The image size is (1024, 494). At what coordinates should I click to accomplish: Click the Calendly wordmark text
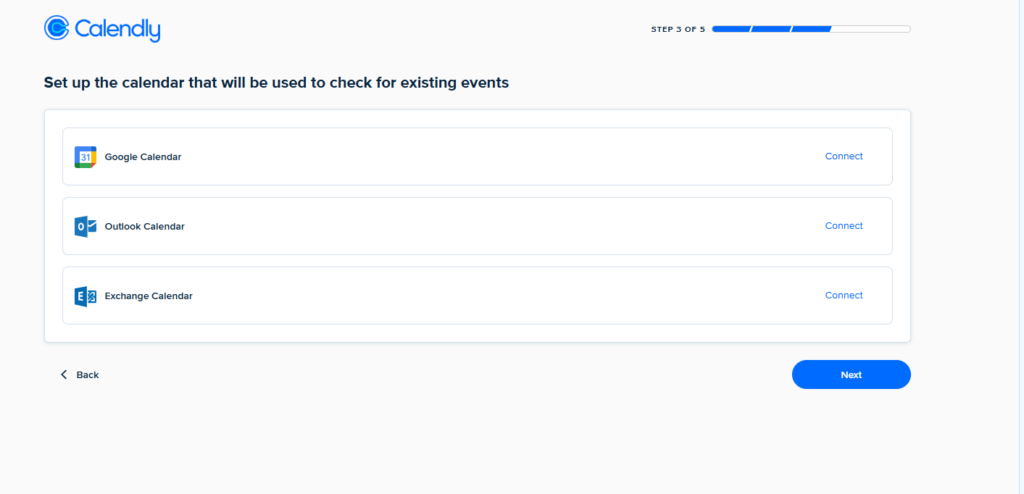point(117,29)
